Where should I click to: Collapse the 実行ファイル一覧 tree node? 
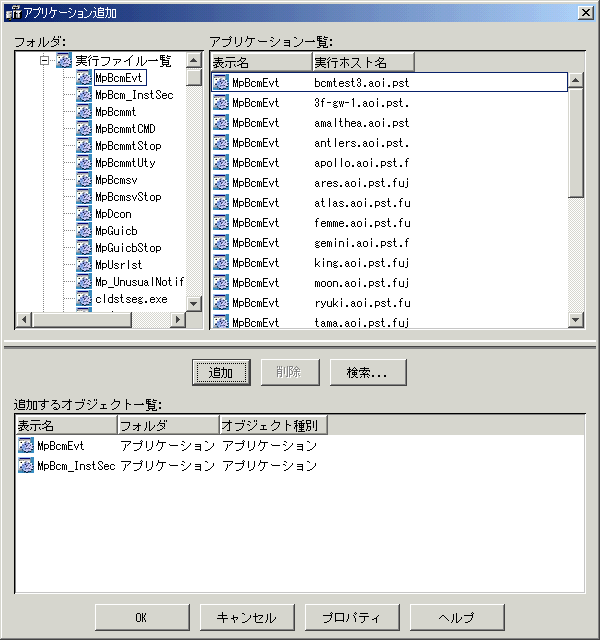44,61
